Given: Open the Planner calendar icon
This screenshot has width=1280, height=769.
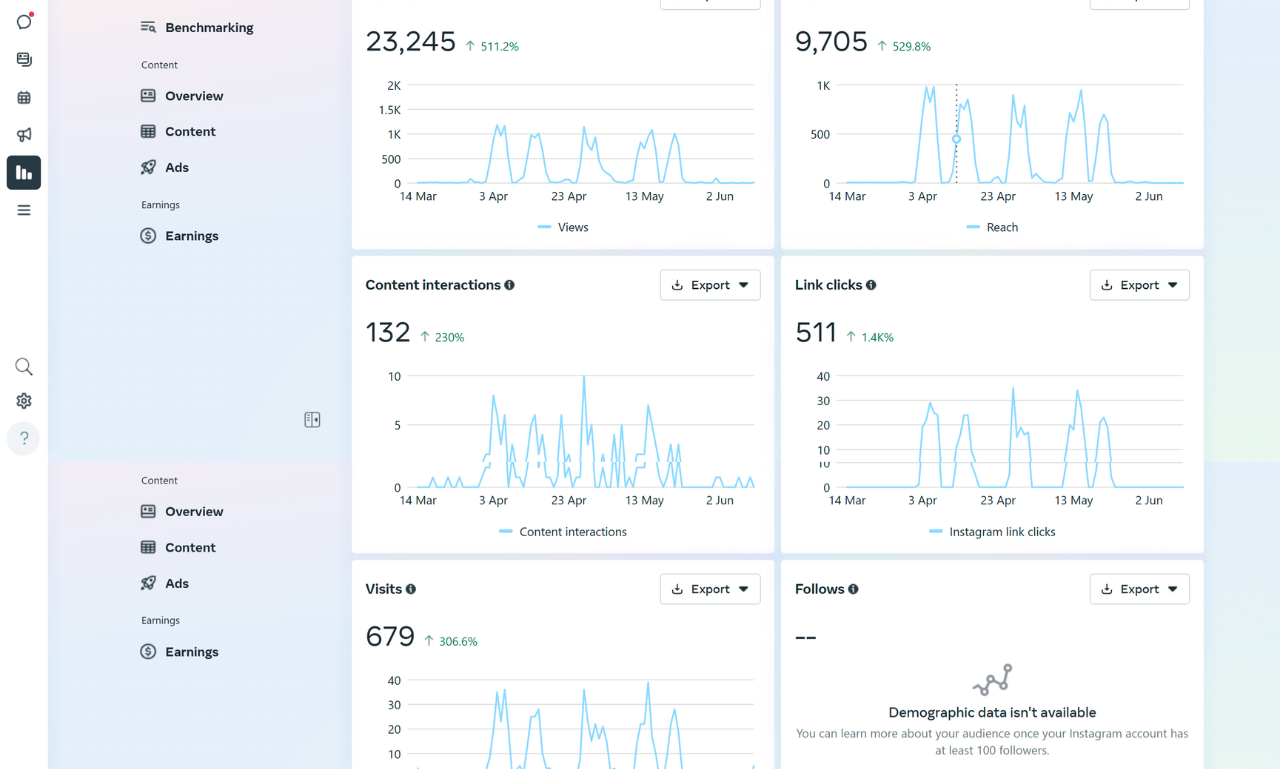Looking at the screenshot, I should (24, 98).
